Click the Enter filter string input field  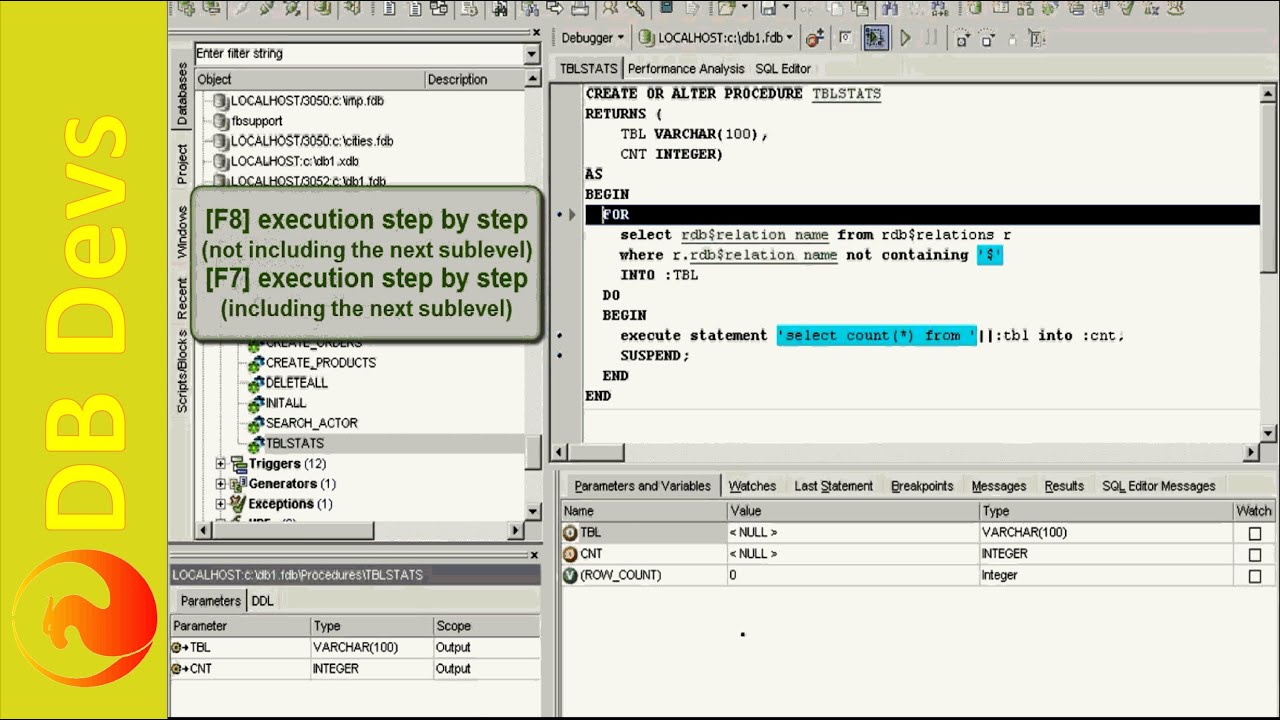(x=357, y=54)
